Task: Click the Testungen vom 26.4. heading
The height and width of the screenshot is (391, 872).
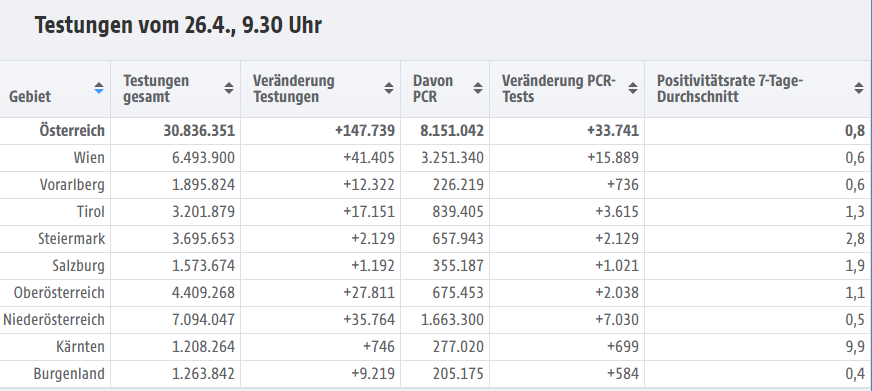Action: [178, 25]
